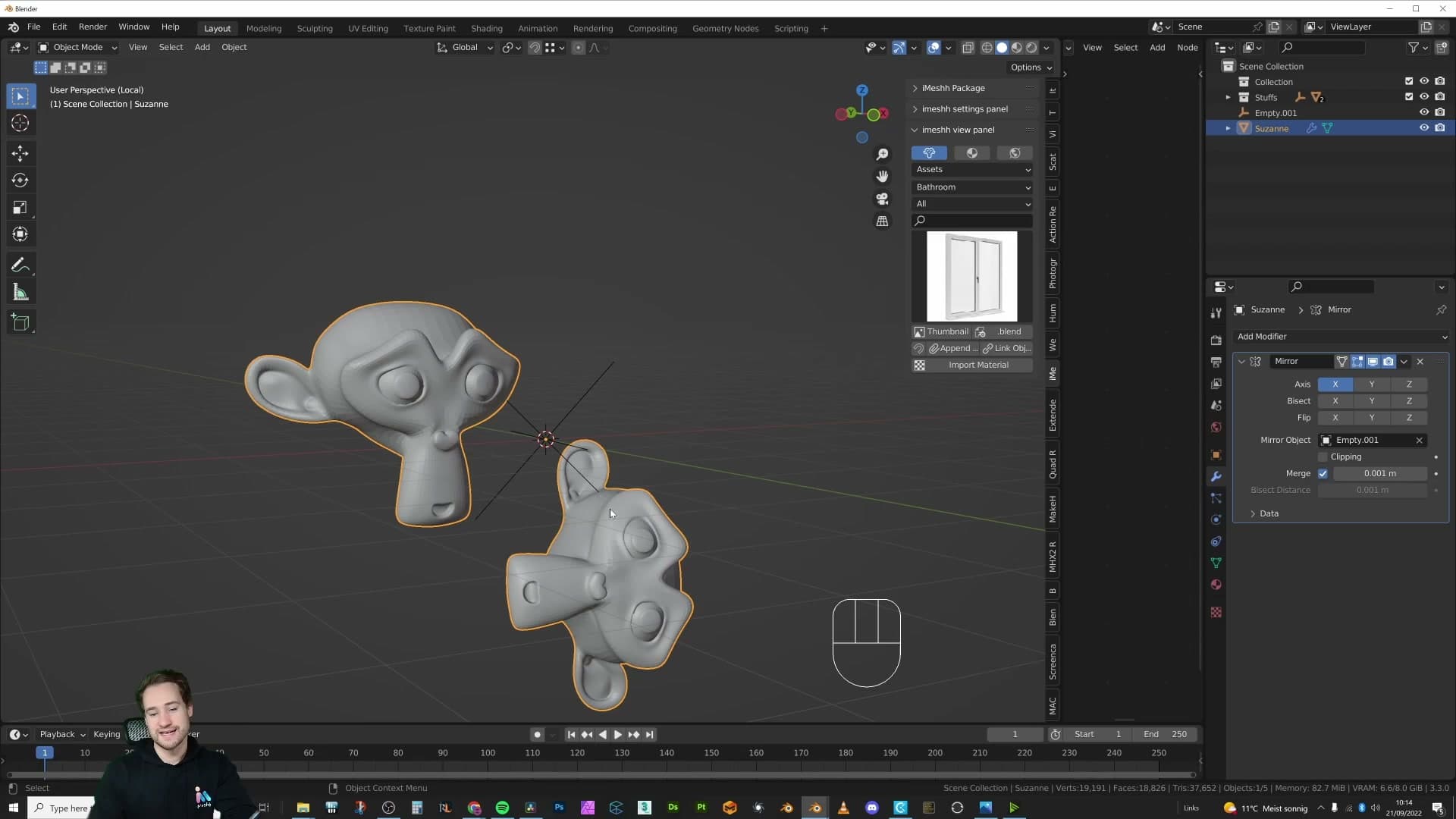Switch to Wireframe viewport shading

point(987,48)
